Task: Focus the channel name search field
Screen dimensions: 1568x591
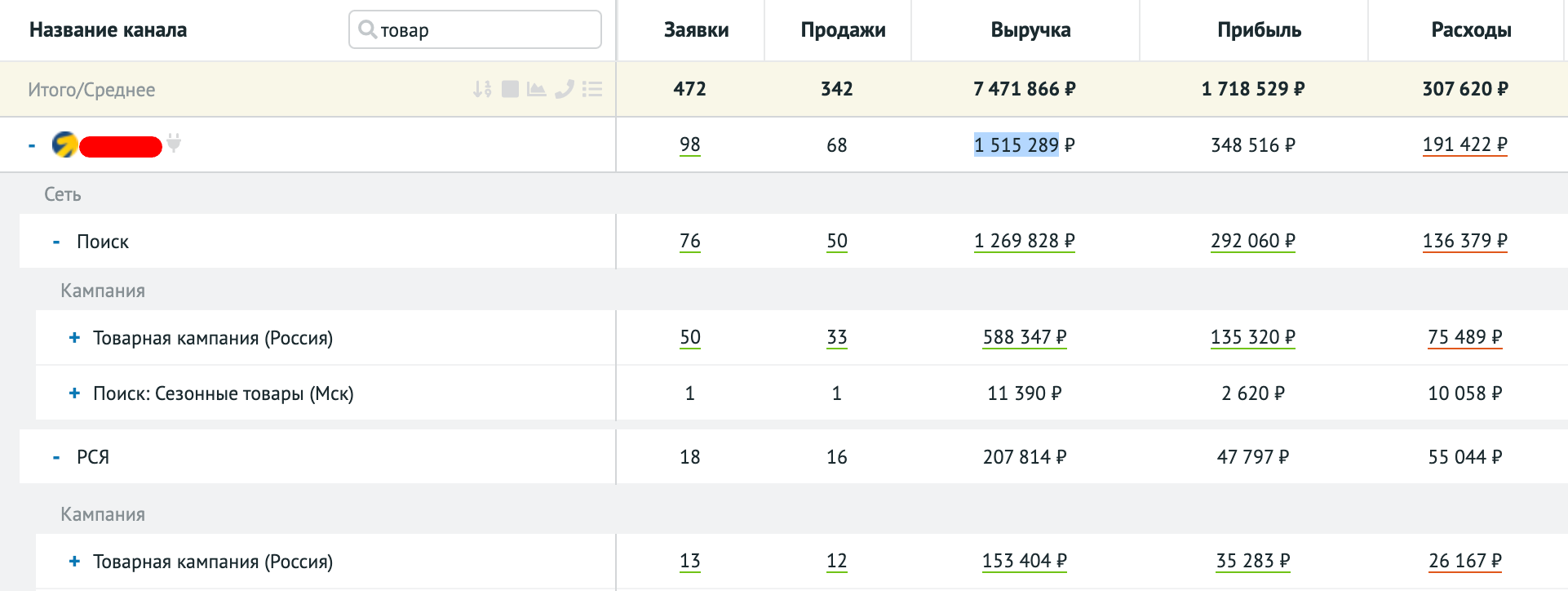Action: pyautogui.click(x=485, y=30)
